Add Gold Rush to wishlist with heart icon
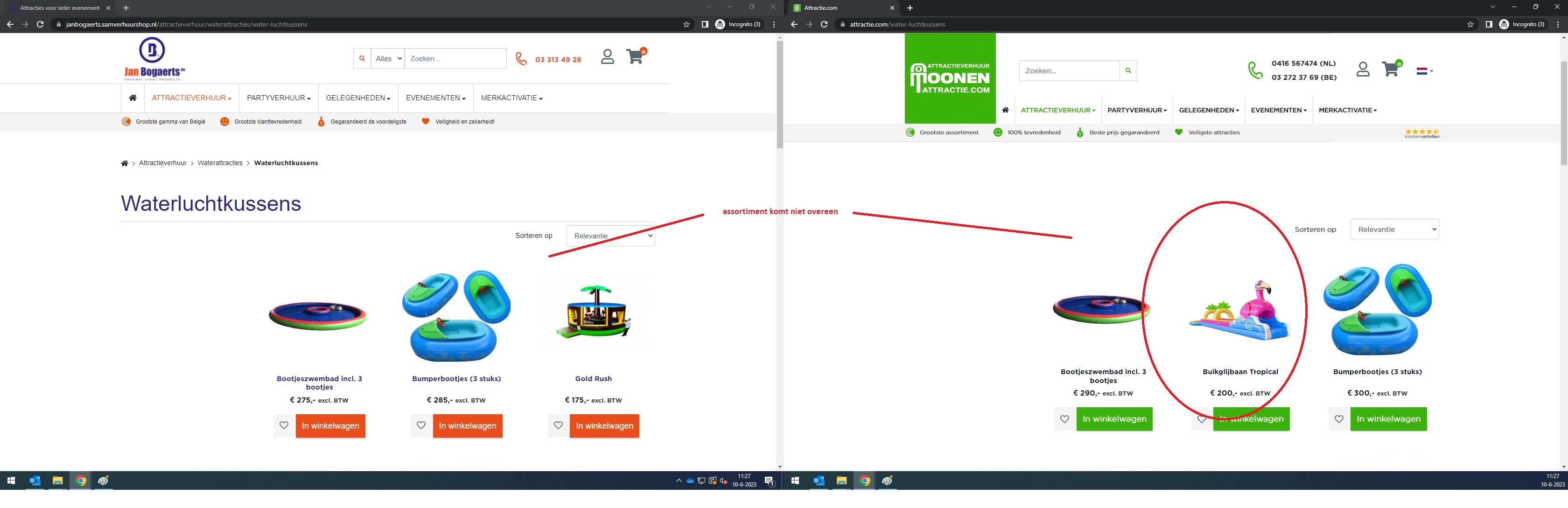1568x508 pixels. tap(558, 425)
